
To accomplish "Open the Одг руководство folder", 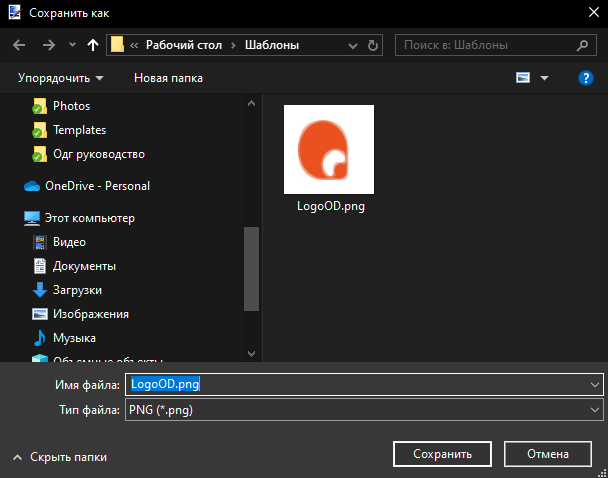I will (x=99, y=154).
